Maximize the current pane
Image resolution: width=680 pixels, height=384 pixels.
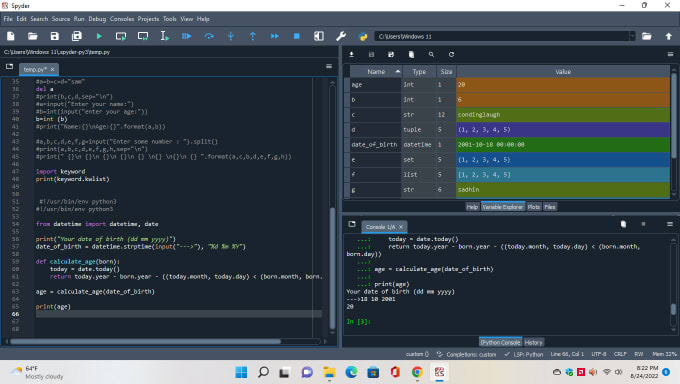[x=319, y=36]
